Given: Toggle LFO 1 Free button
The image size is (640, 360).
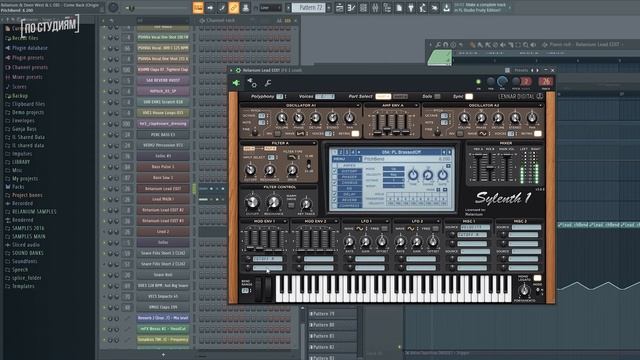Looking at the screenshot, I should (x=384, y=229).
